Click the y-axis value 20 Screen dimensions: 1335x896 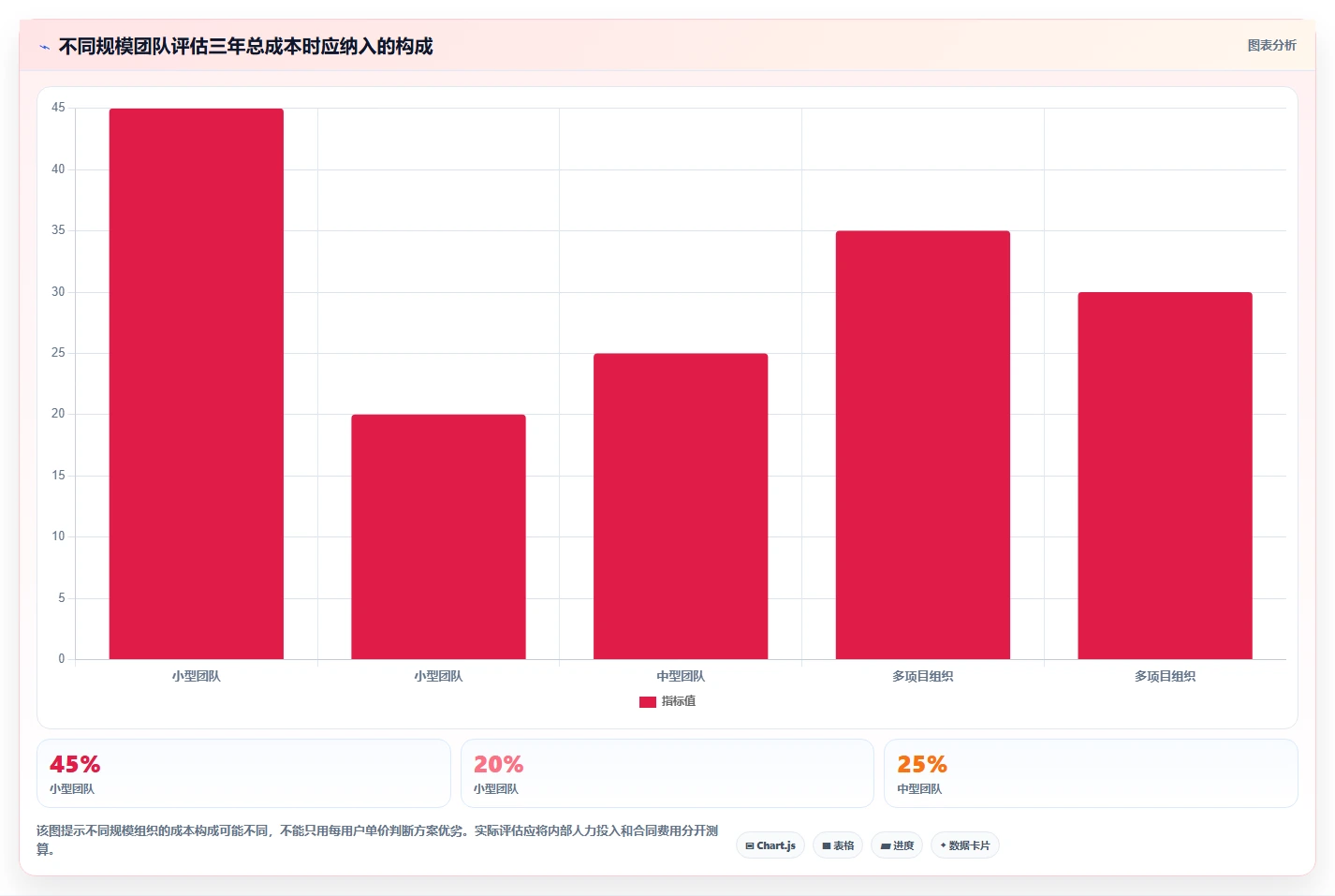[x=58, y=414]
